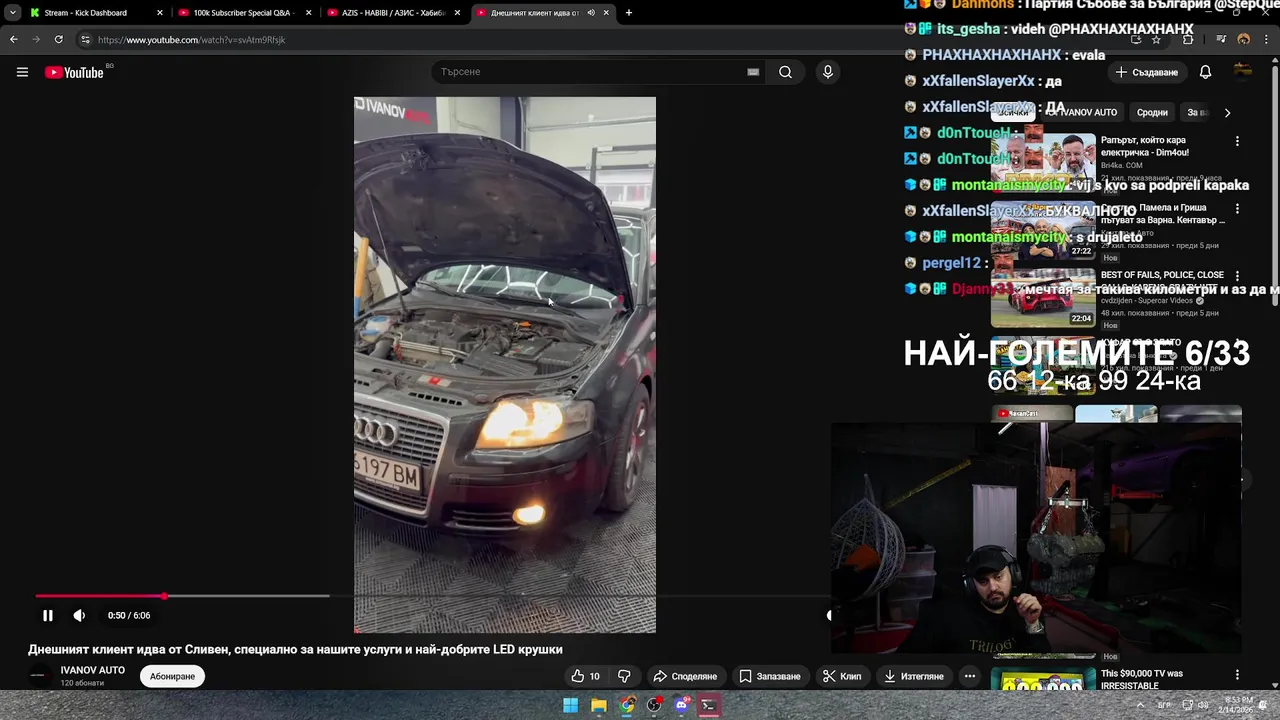Bookmark the page with the star icon
This screenshot has height=720, width=1280.
click(x=1156, y=40)
